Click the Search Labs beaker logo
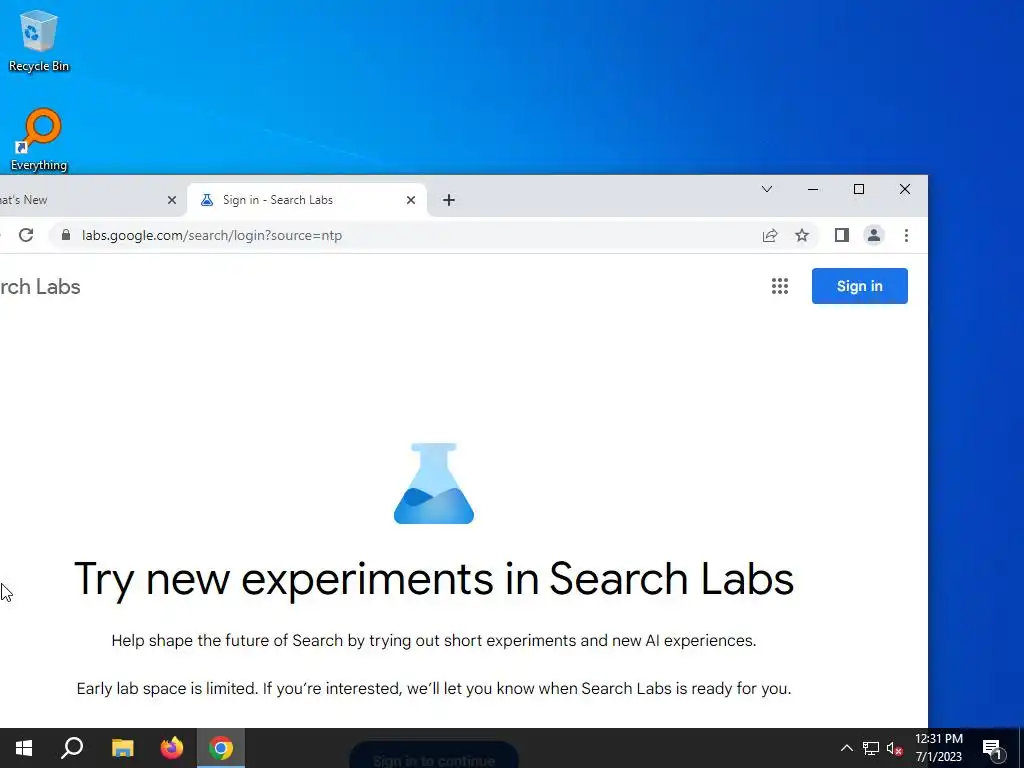The height and width of the screenshot is (768, 1024). [x=434, y=483]
